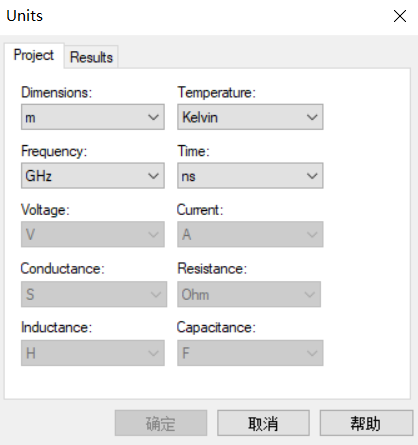
Task: Click the 取消 cancel button
Action: tap(263, 423)
